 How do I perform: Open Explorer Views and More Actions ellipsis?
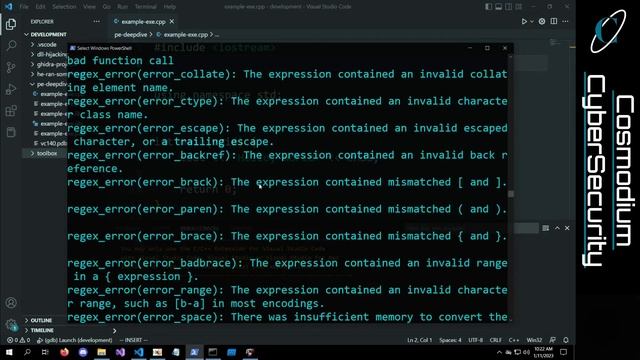click(x=96, y=22)
